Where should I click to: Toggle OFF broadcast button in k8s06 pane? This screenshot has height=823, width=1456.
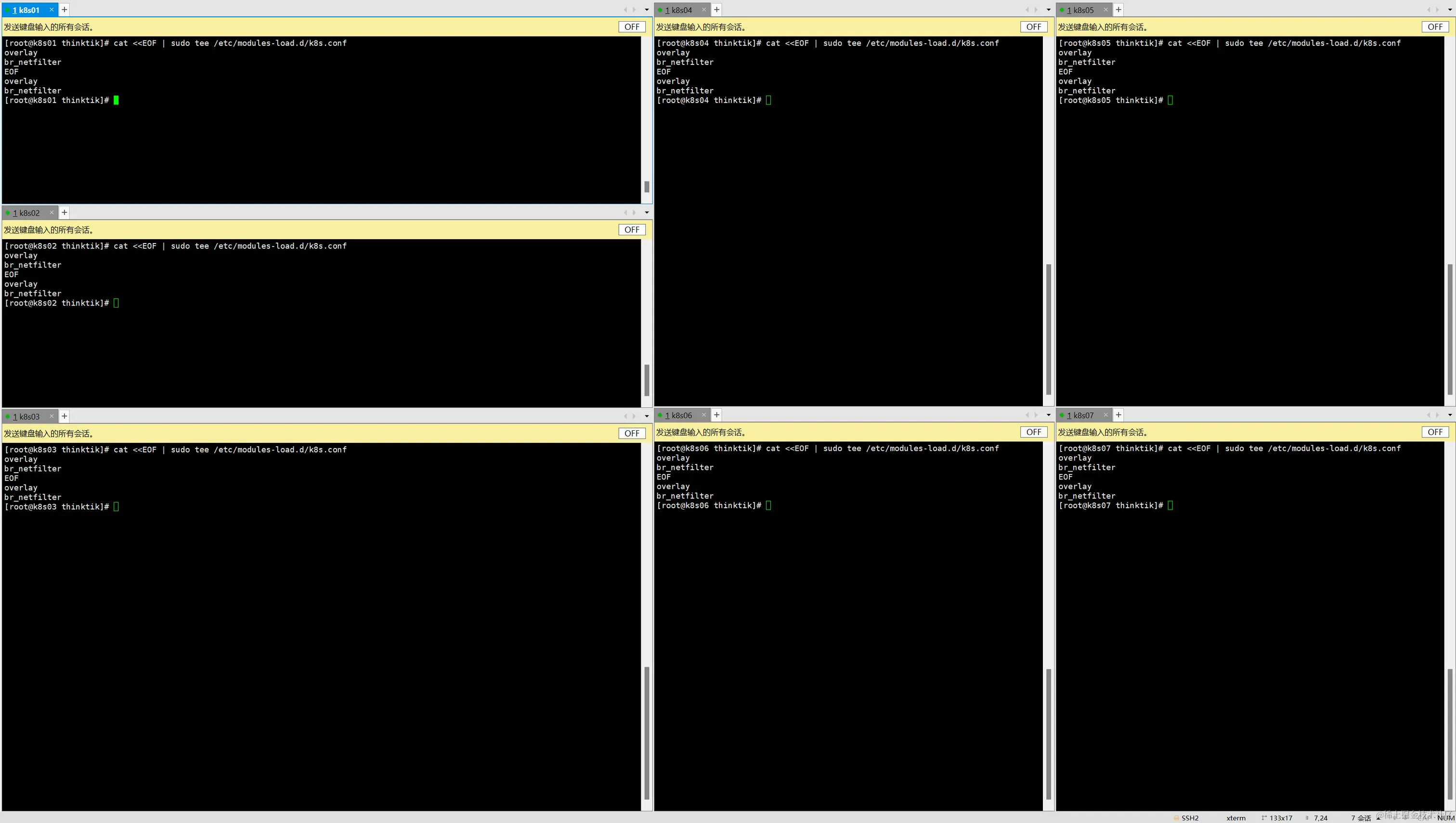coord(1033,432)
